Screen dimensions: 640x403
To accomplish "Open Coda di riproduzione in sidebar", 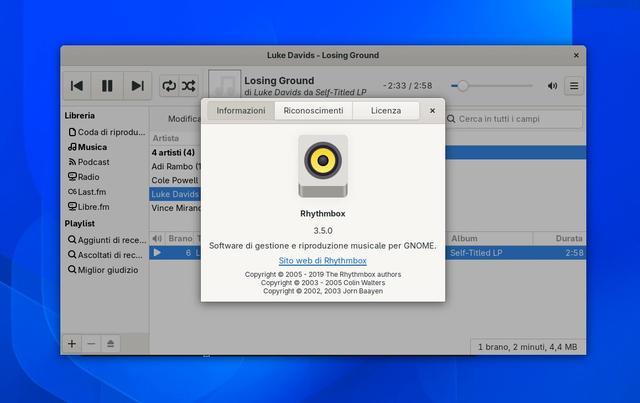I will point(107,132).
